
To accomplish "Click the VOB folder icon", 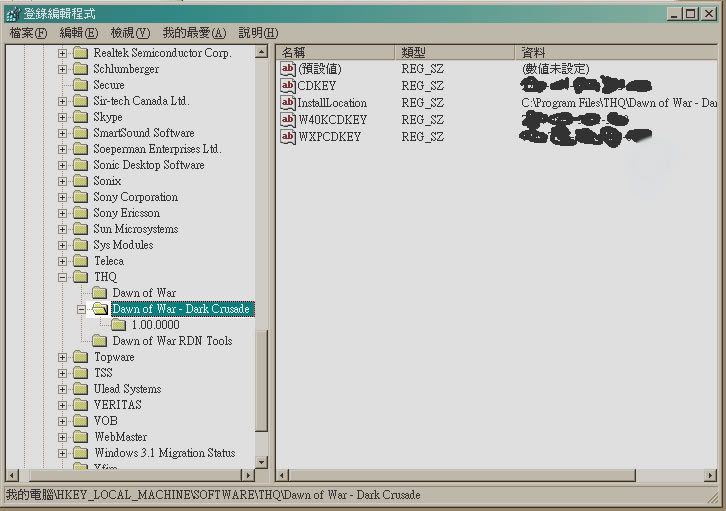I will (81, 421).
